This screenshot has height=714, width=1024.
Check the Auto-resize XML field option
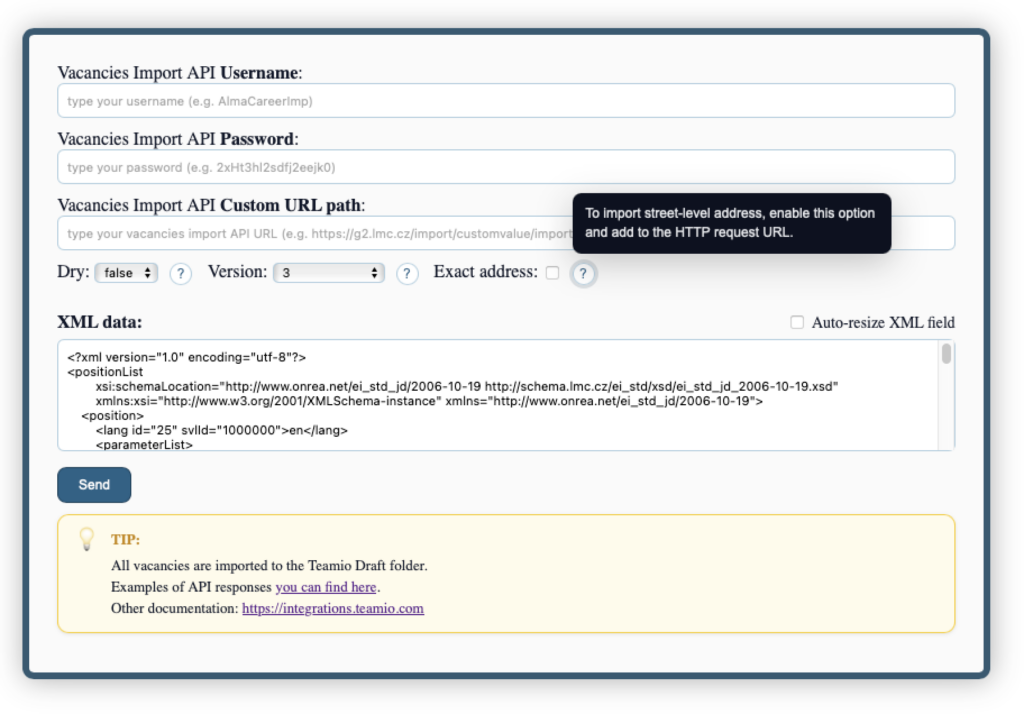pos(796,322)
